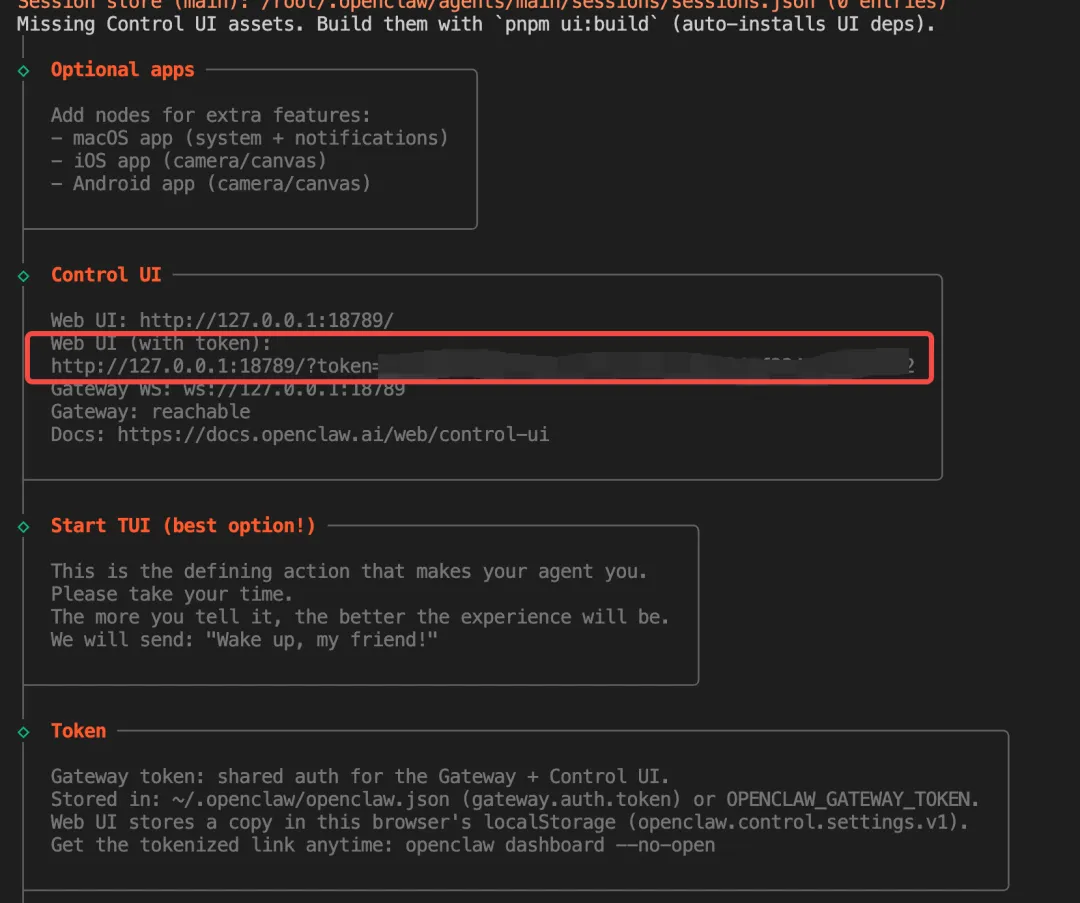
Task: Click the Gateway WS ws://127.0.0.1:18789 address
Action: click(294, 389)
